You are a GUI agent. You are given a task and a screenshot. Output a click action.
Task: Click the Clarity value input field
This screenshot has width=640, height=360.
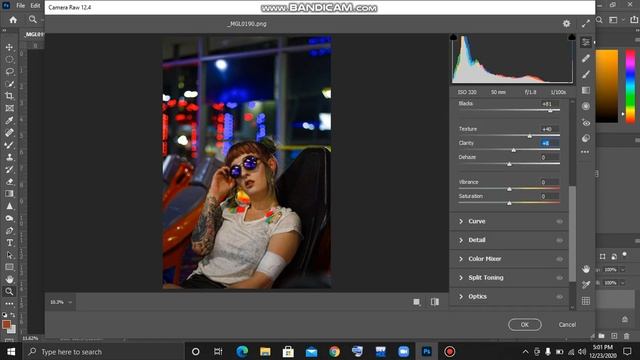coord(549,143)
